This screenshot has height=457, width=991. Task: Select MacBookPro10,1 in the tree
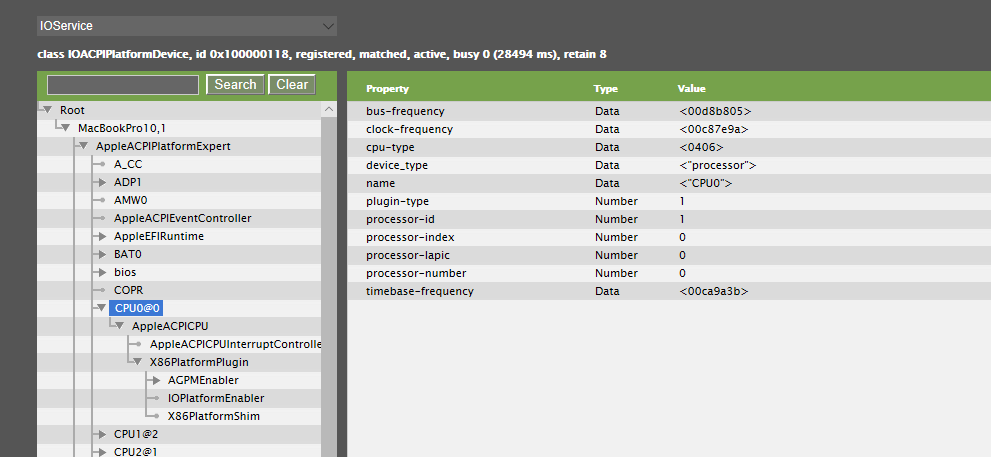122,128
